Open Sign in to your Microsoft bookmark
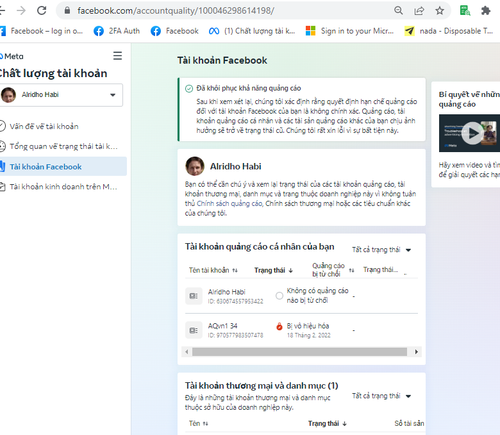500x435 pixels. click(x=349, y=31)
